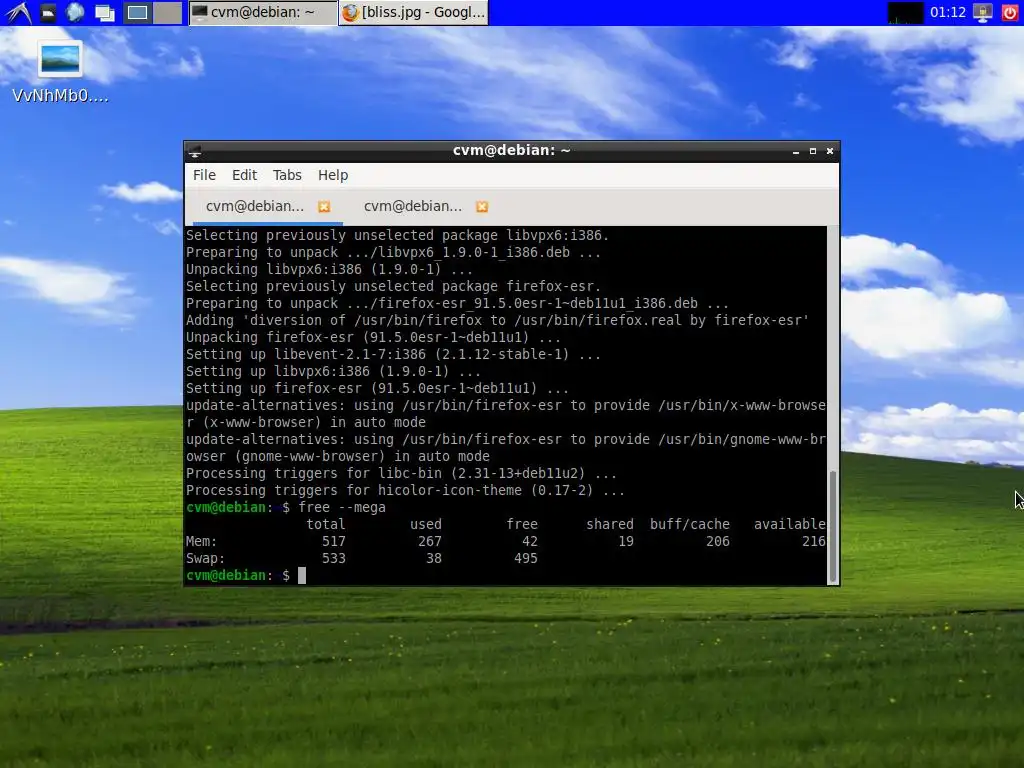
Task: Click the 'free --mega' command text
Action: coord(342,507)
